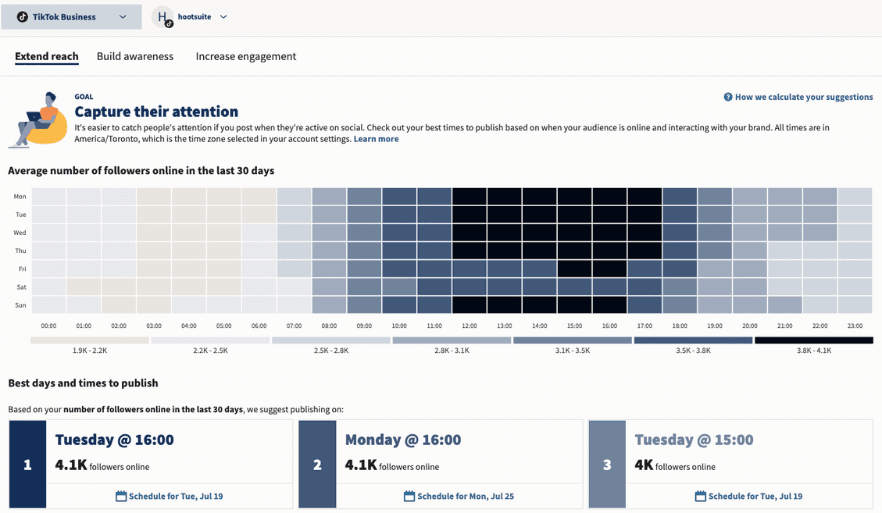Viewport: 882px width, 513px height.
Task: Click the goal illustration of person with laptop
Action: point(37,118)
